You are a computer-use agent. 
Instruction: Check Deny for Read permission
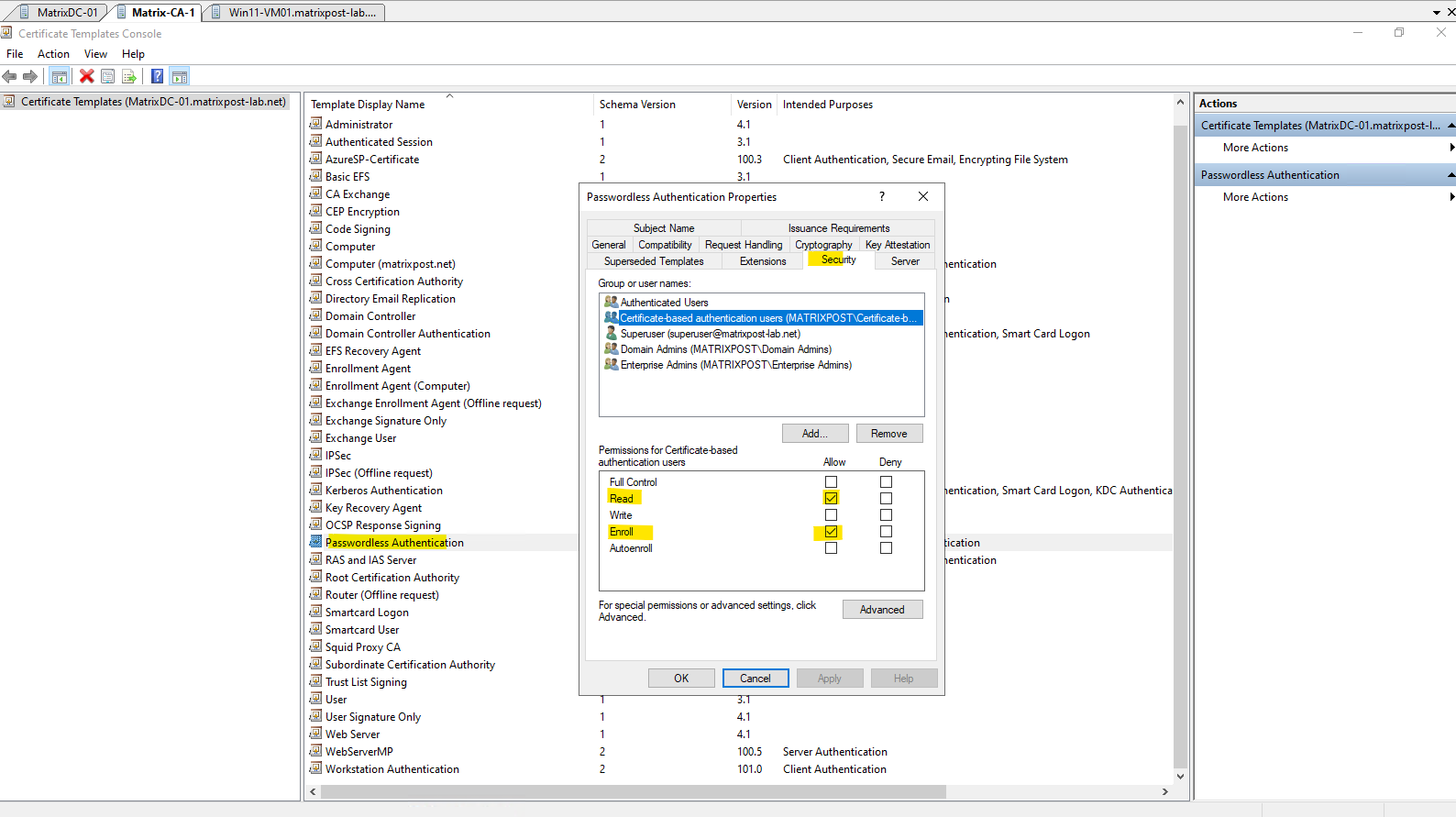pos(886,498)
